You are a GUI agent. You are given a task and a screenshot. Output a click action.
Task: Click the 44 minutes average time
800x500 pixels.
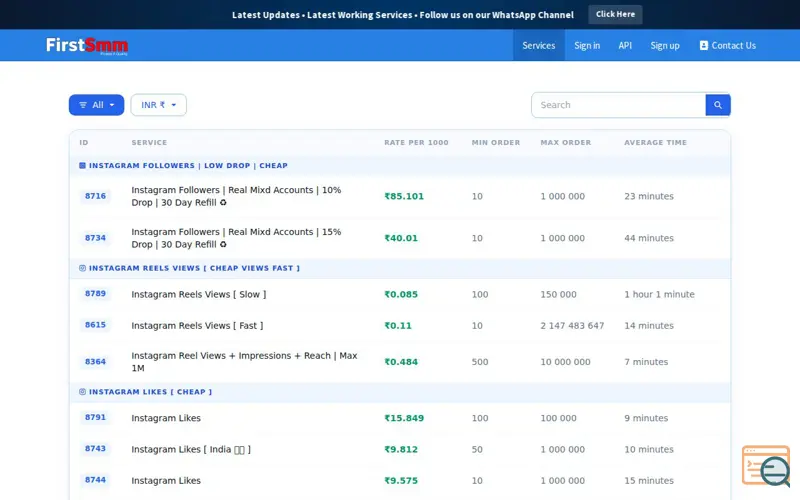[x=649, y=238]
